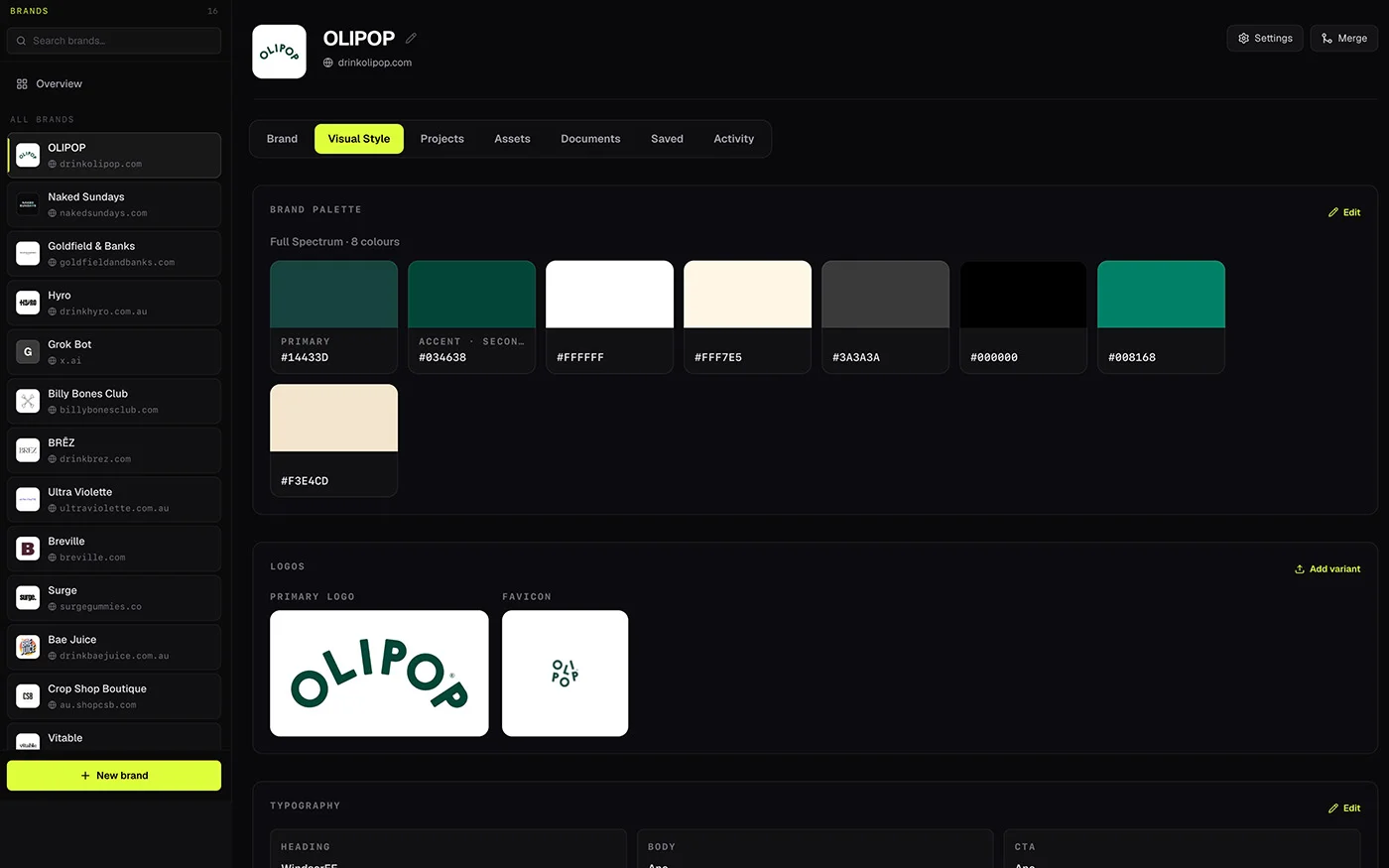1389x868 pixels.
Task: Open the OLIPOP primary logo thumbnail
Action: pos(379,674)
